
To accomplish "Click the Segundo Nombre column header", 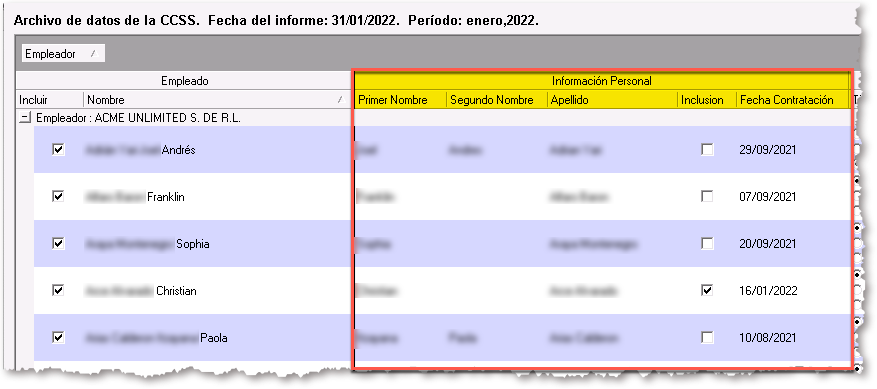I will (497, 100).
